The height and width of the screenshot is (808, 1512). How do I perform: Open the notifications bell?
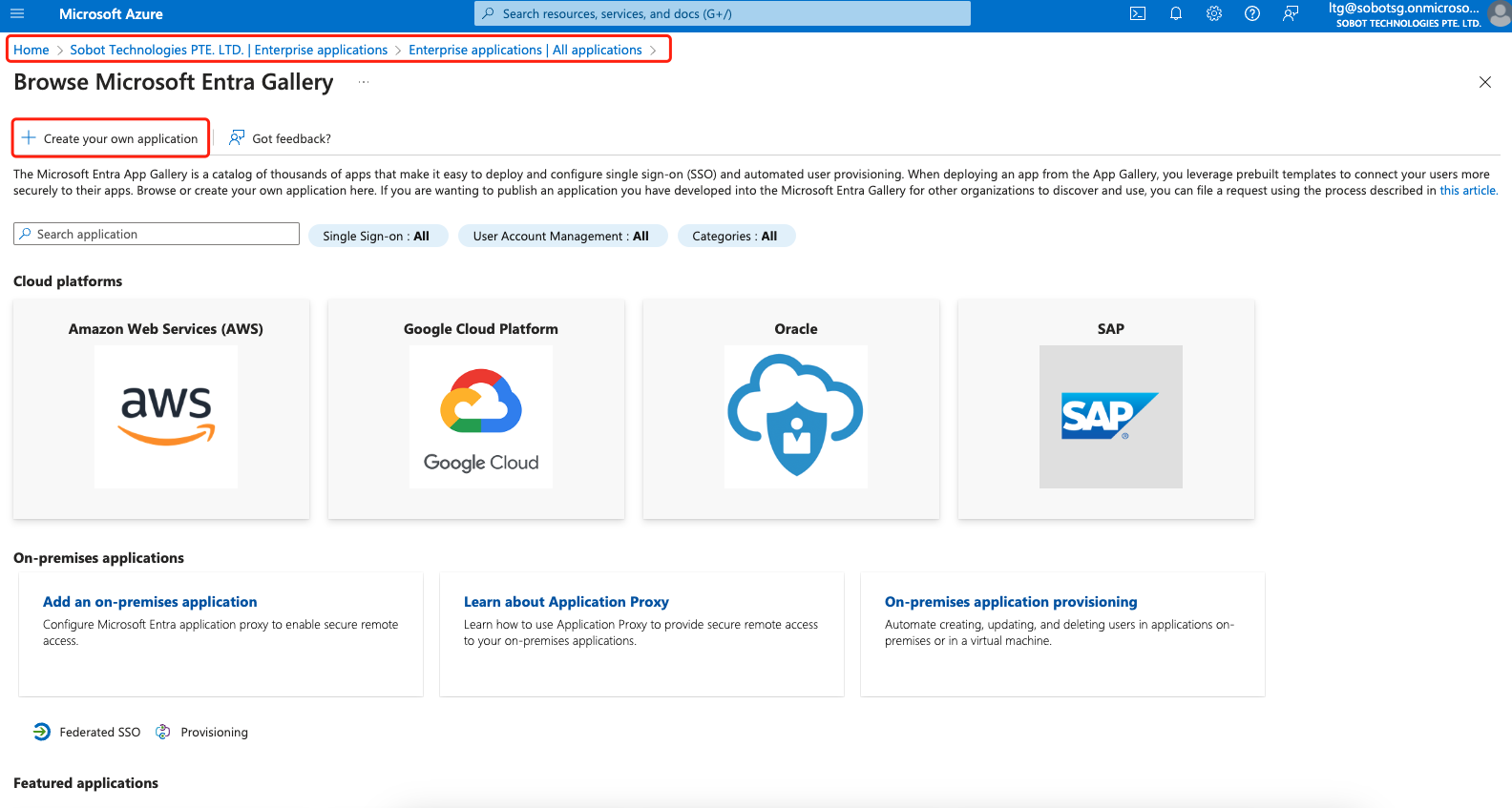pos(1176,13)
